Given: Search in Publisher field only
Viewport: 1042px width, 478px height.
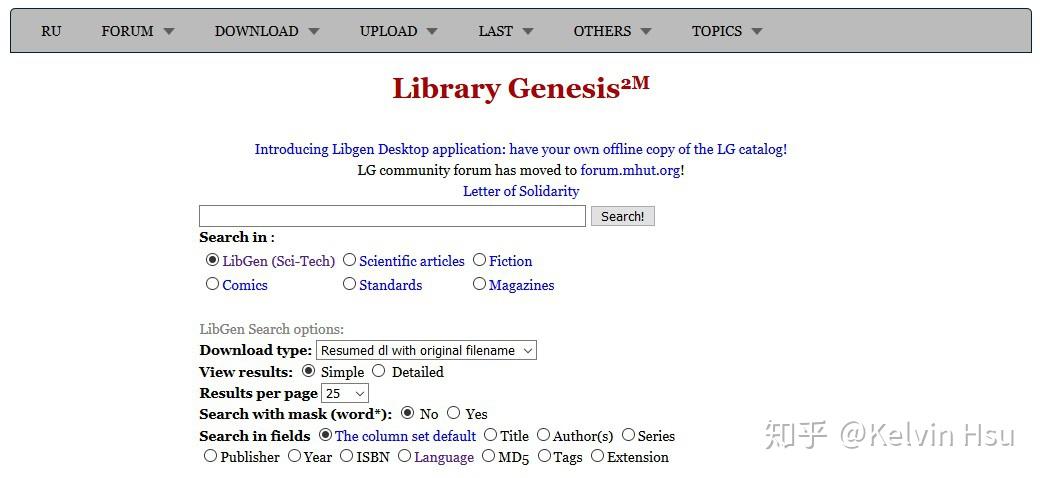Looking at the screenshot, I should 210,456.
